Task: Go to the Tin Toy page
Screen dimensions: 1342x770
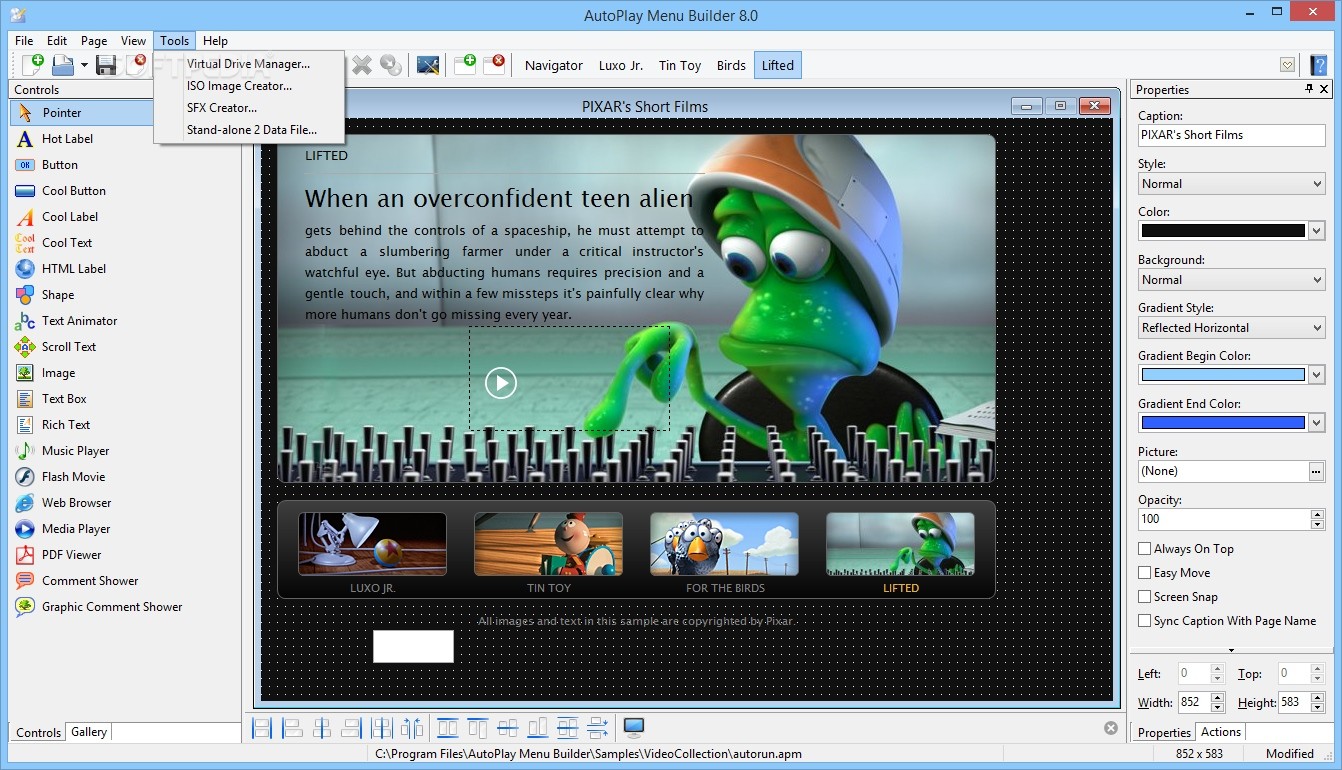Action: 680,66
